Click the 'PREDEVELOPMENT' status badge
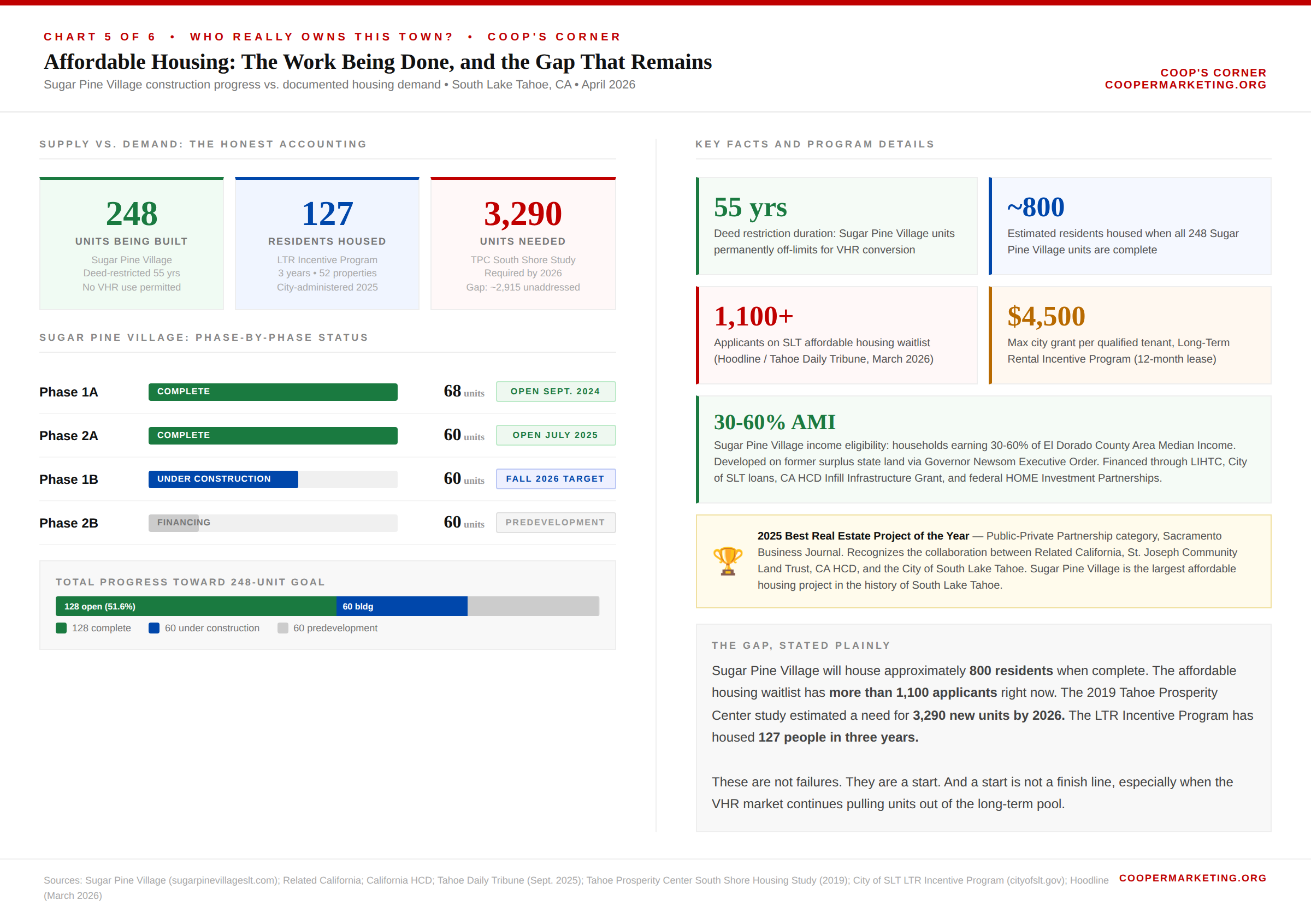The height and width of the screenshot is (924, 1311). pos(555,522)
